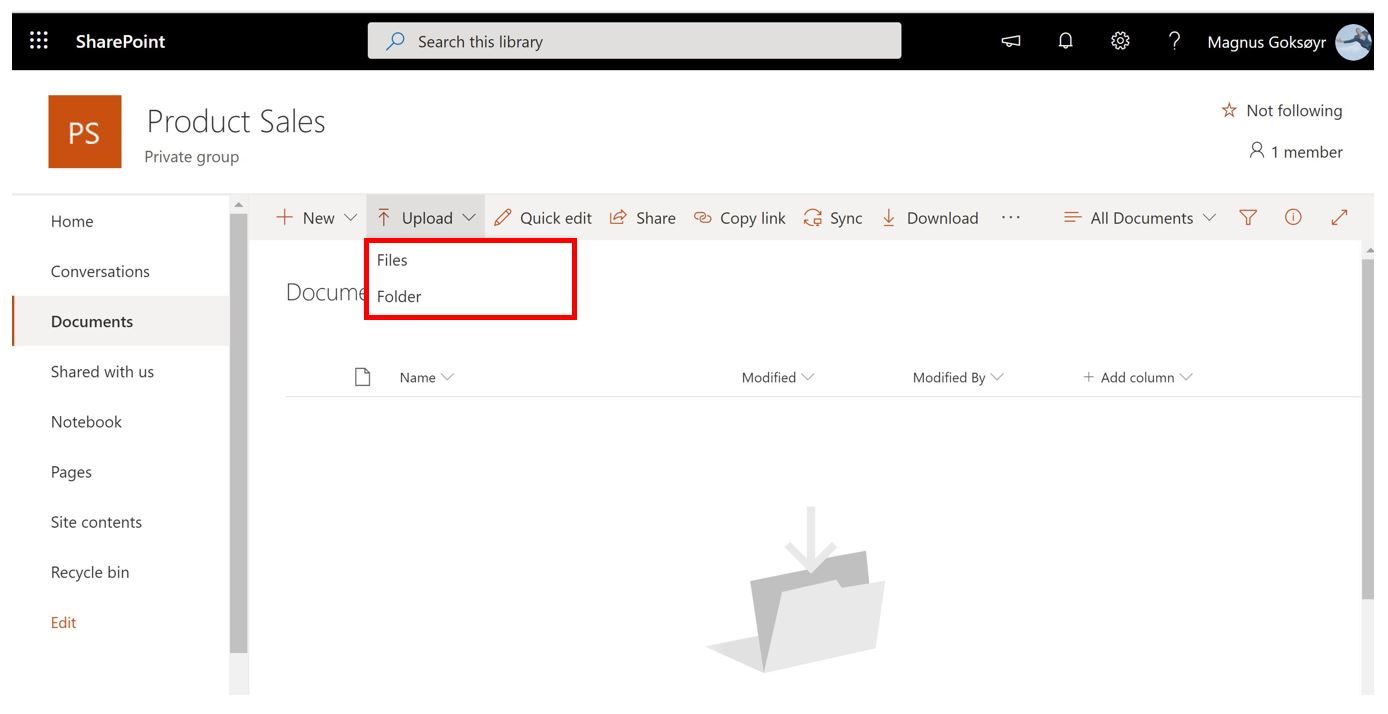1388x714 pixels.
Task: Click the help question mark icon
Action: click(1174, 41)
